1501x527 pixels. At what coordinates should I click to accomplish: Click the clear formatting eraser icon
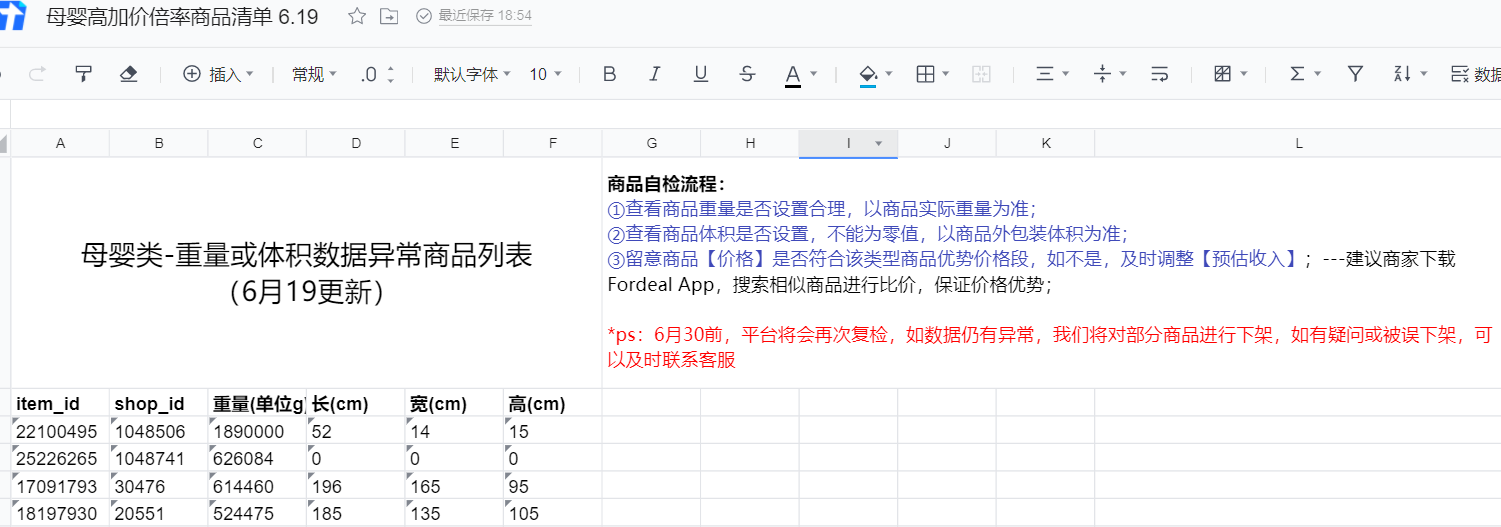(128, 74)
